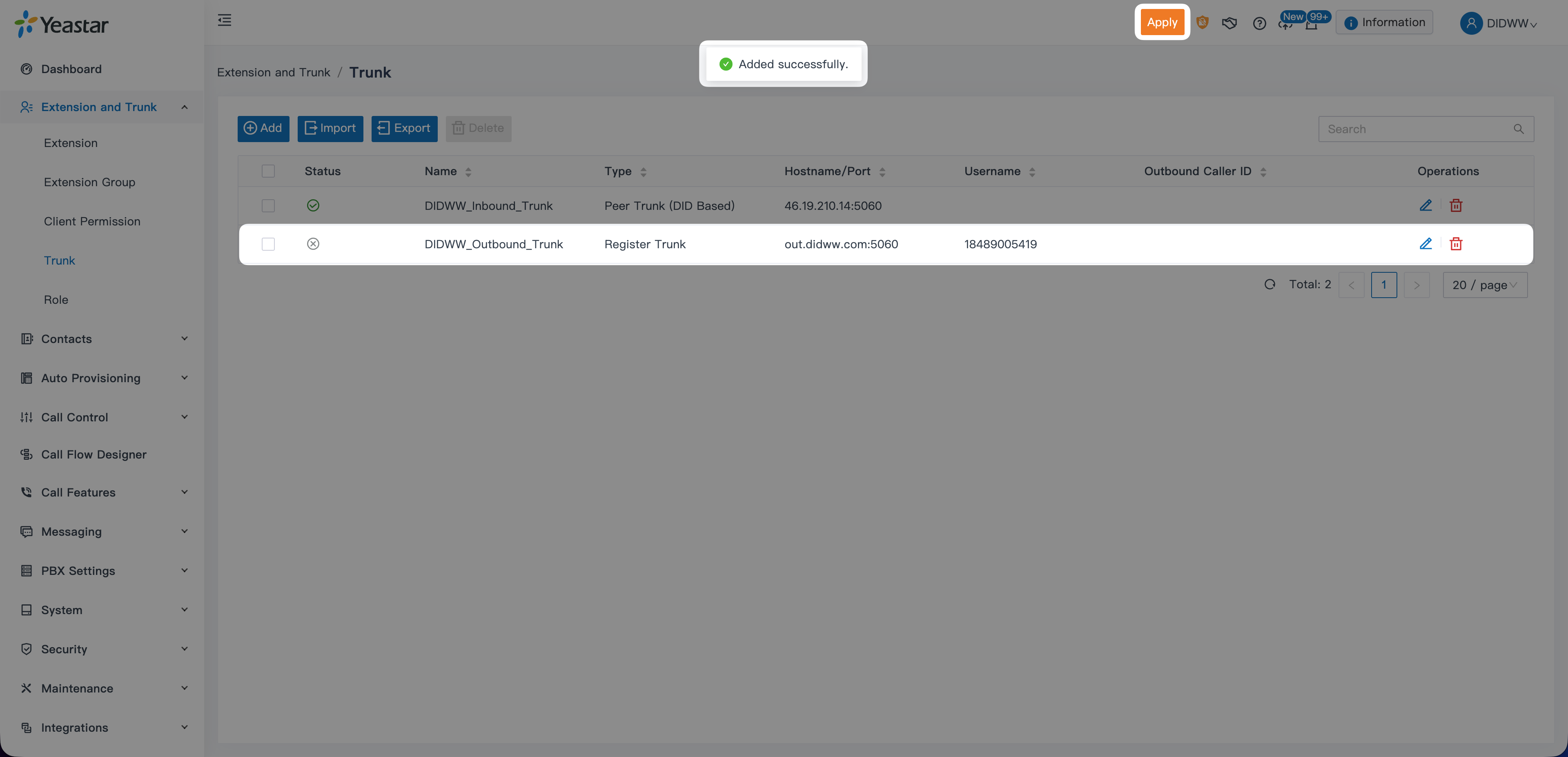
Task: Click the orange shield security icon
Action: tap(1202, 22)
